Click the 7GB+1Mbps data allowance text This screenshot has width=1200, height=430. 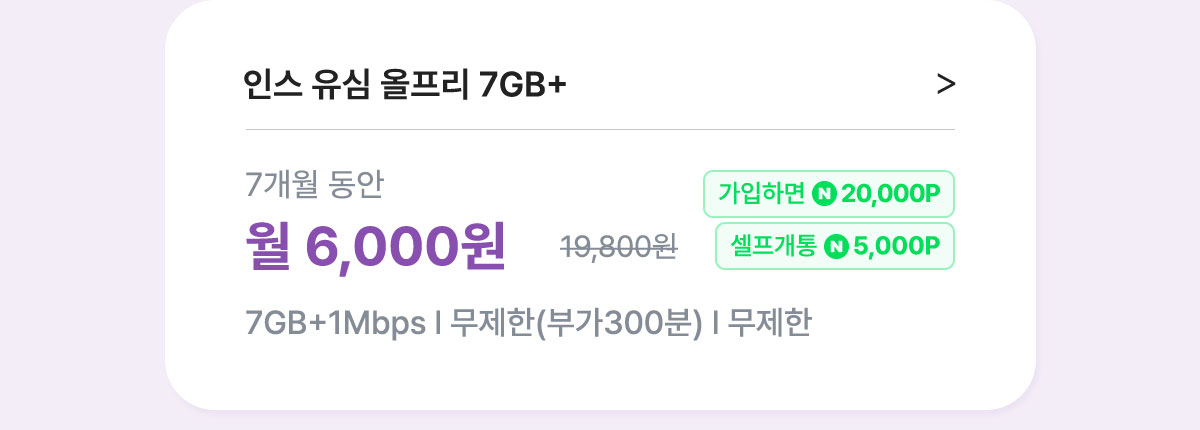point(334,324)
